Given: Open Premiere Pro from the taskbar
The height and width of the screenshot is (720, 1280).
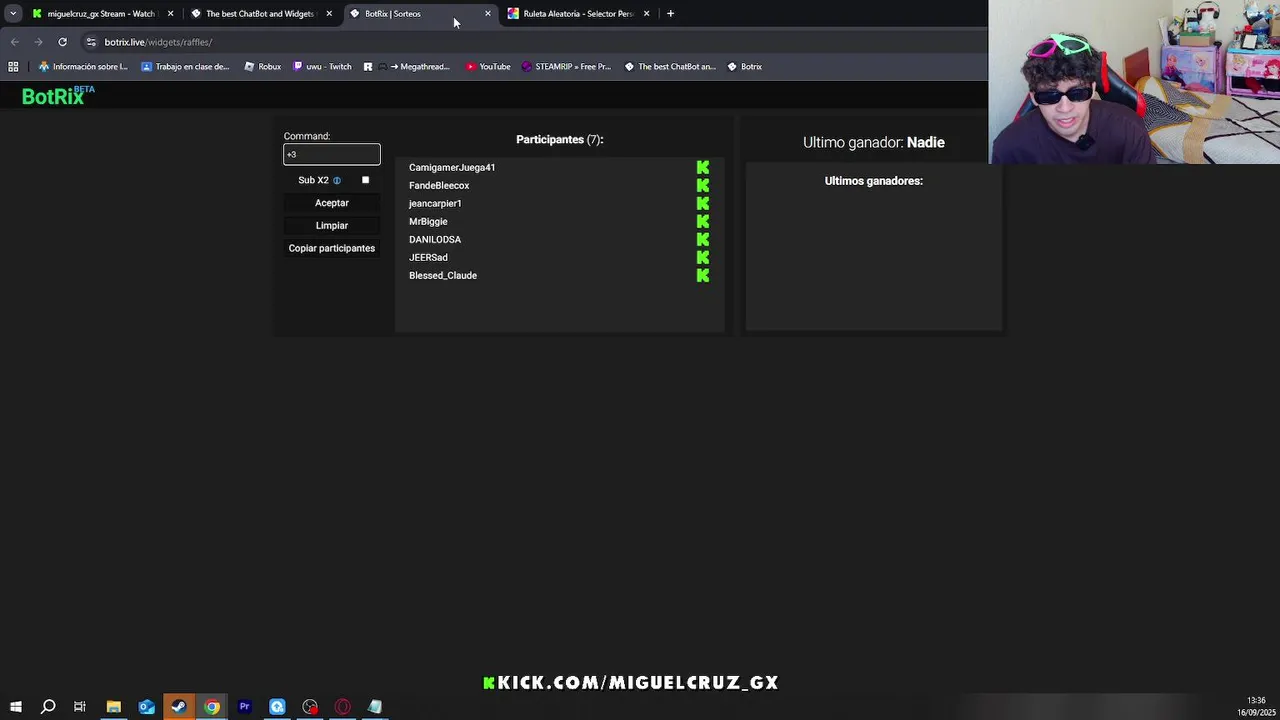Looking at the screenshot, I should click(x=244, y=707).
